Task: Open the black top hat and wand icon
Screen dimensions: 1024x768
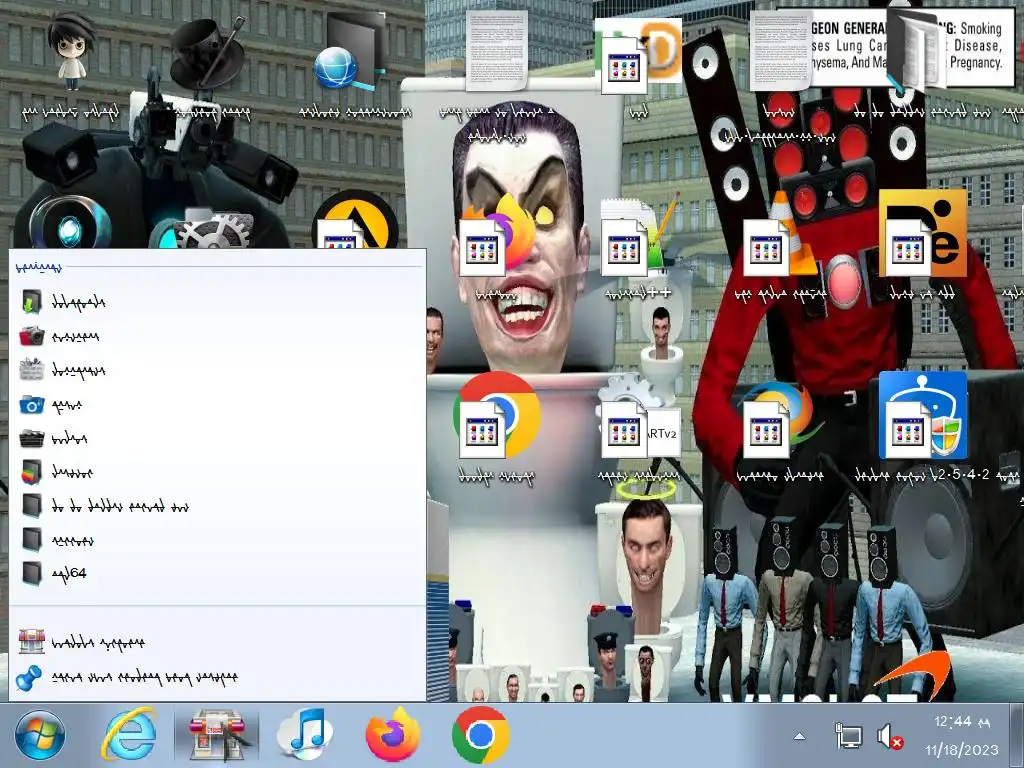Action: click(209, 52)
